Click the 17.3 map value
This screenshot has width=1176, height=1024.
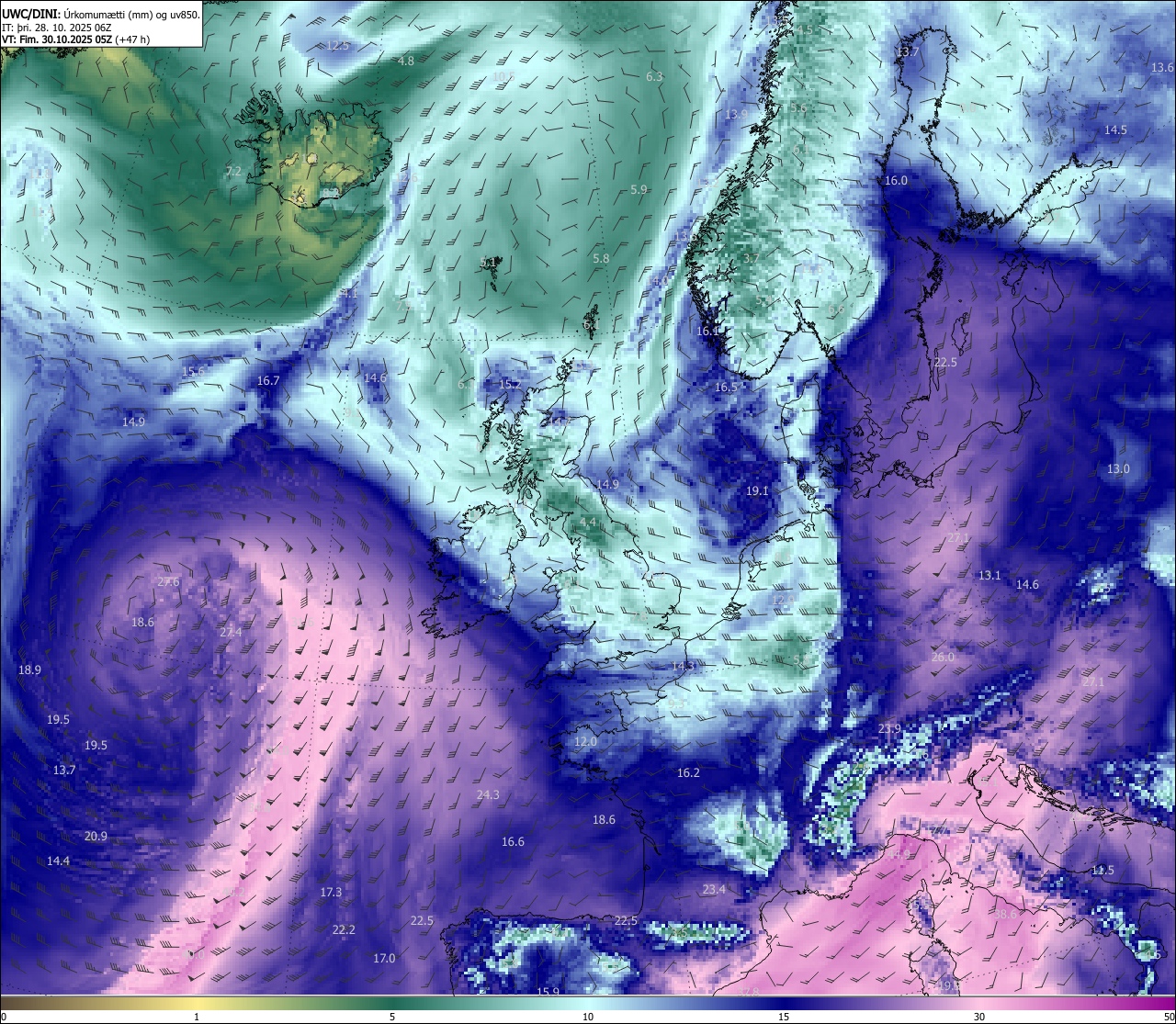click(x=331, y=893)
